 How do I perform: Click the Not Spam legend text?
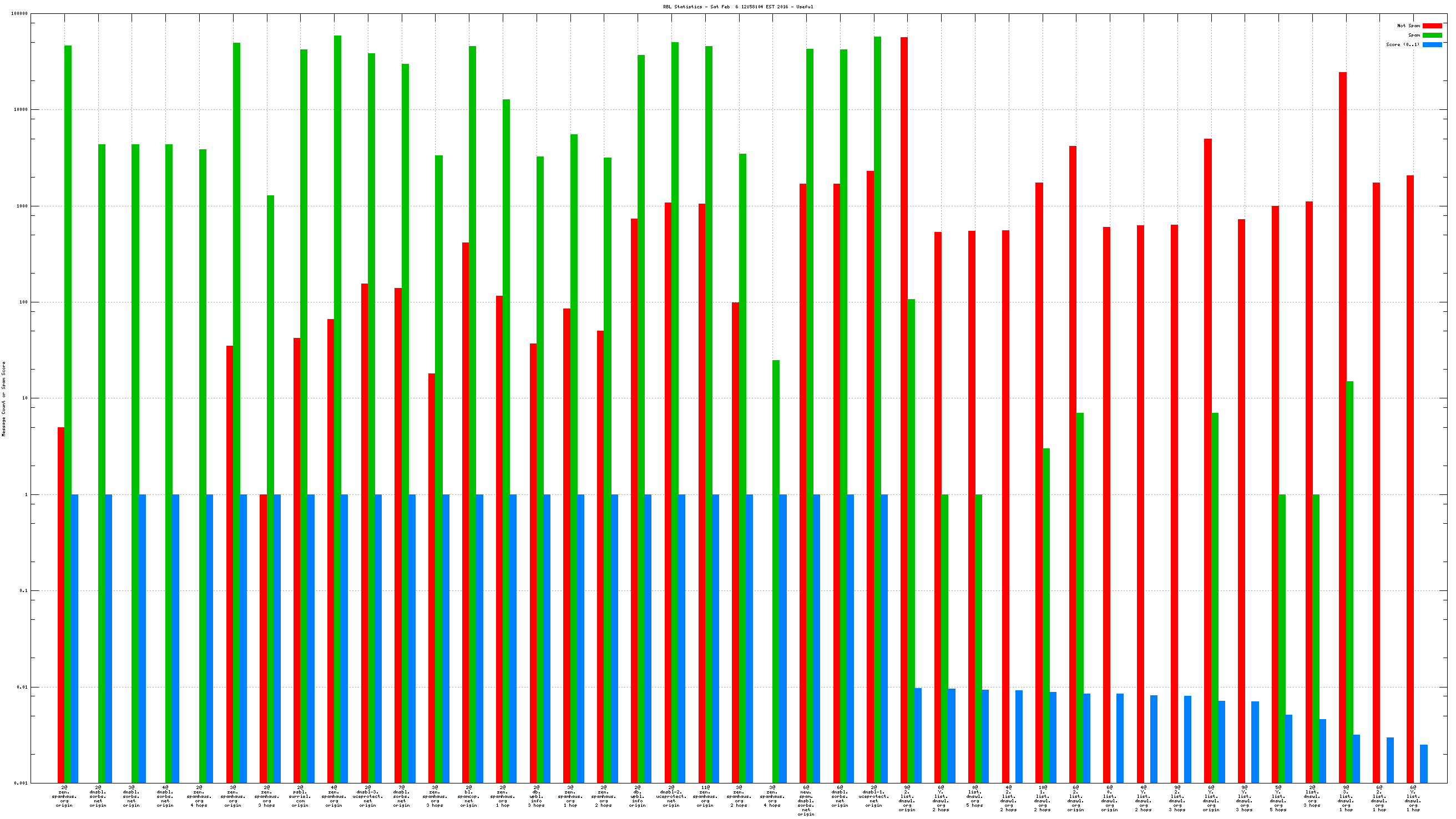[1408, 26]
